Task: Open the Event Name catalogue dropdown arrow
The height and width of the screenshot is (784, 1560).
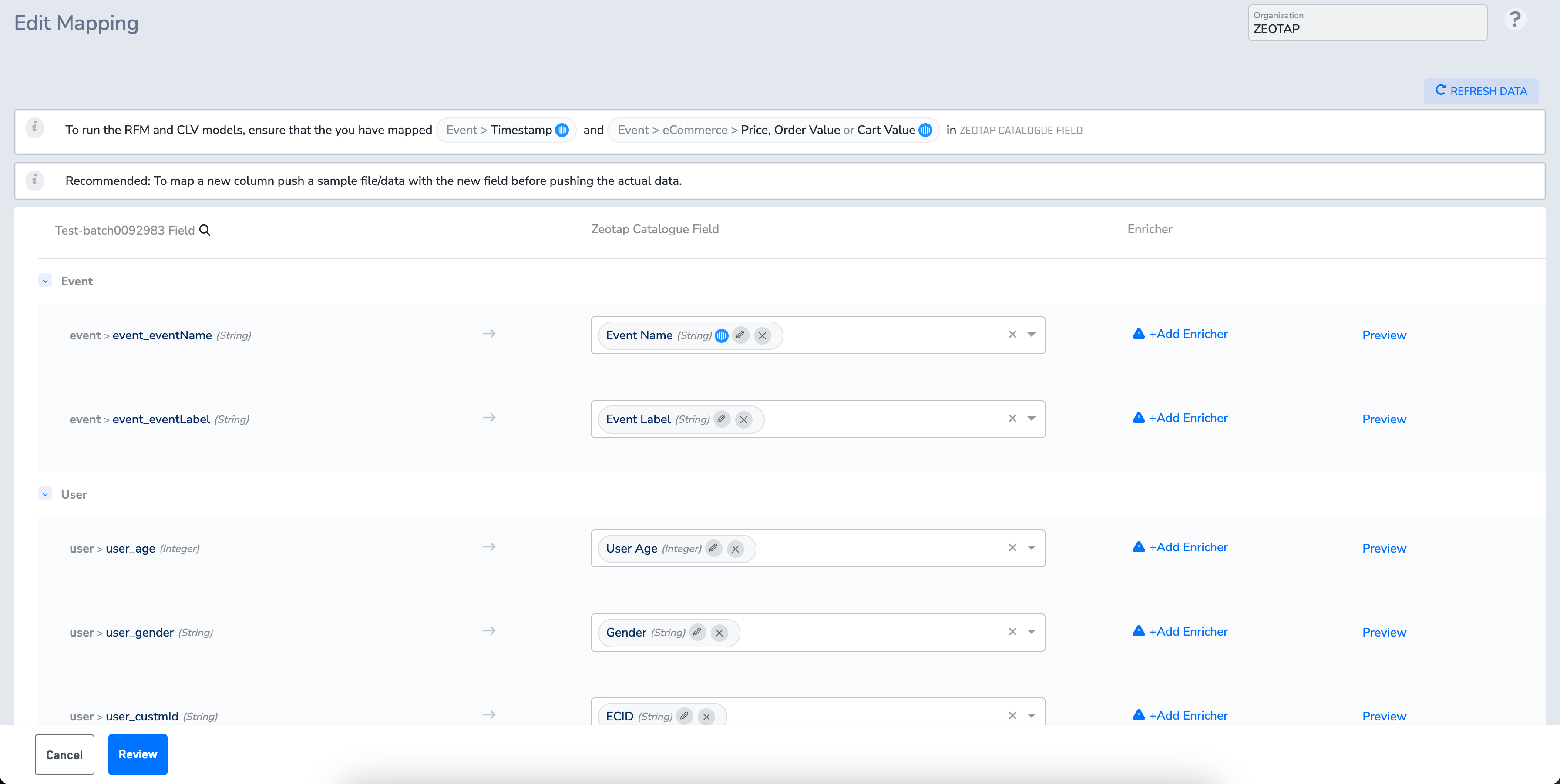Action: pyautogui.click(x=1031, y=334)
